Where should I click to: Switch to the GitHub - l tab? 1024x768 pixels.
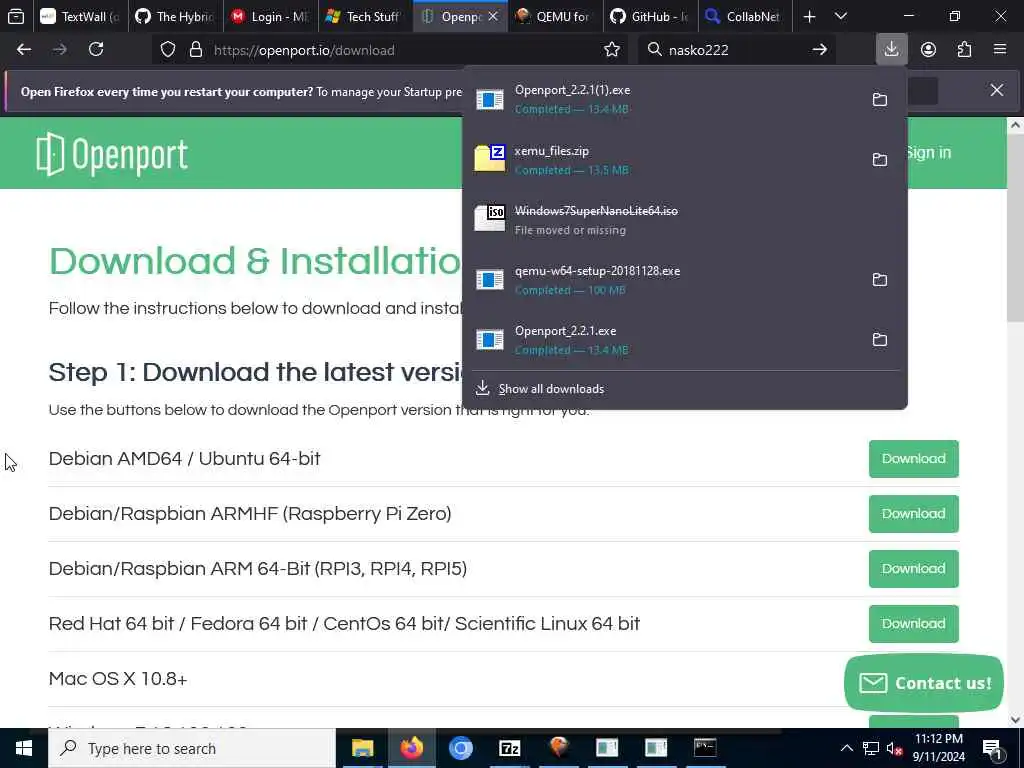pos(650,16)
